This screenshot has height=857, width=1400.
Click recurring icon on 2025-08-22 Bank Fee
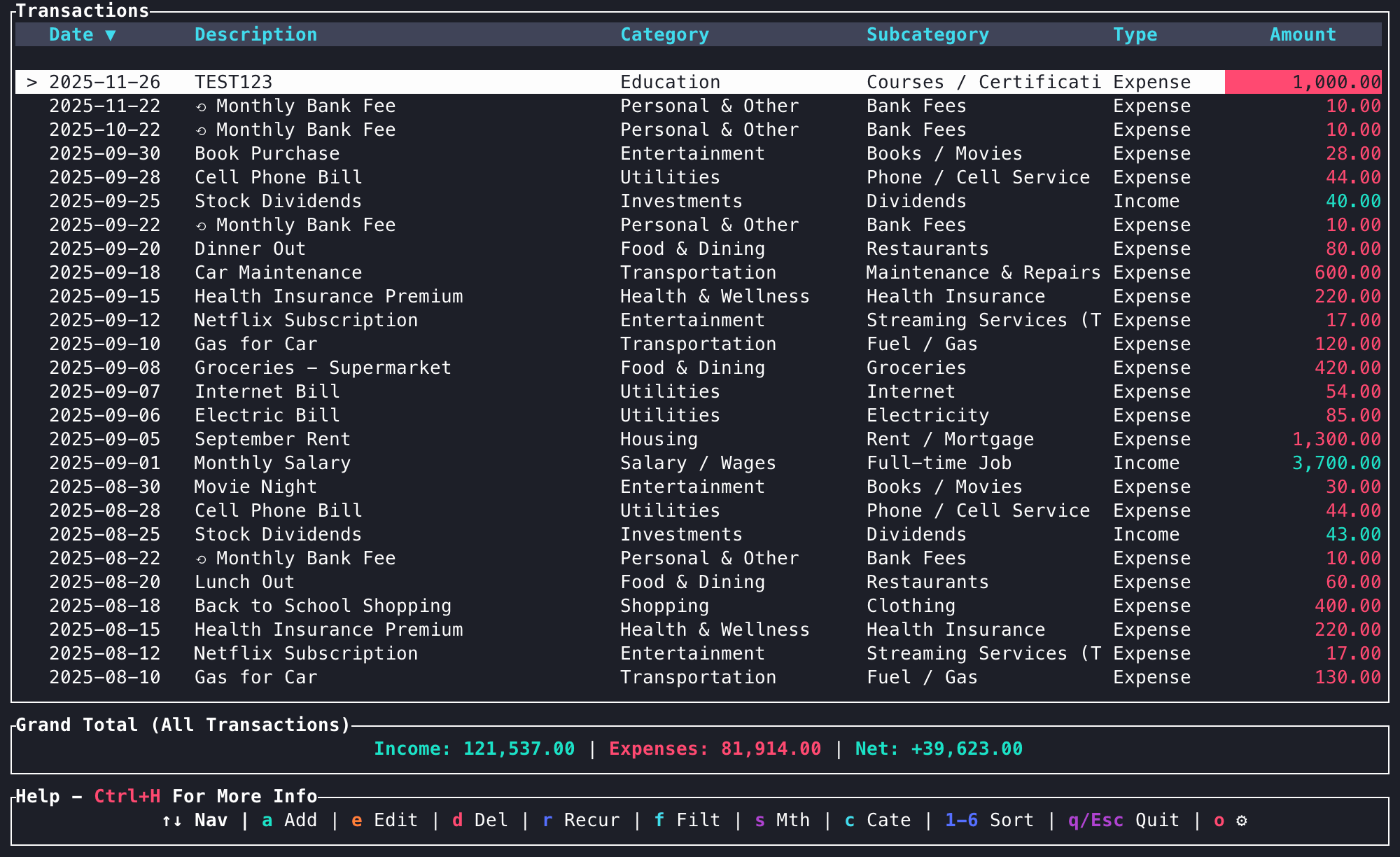coord(201,559)
